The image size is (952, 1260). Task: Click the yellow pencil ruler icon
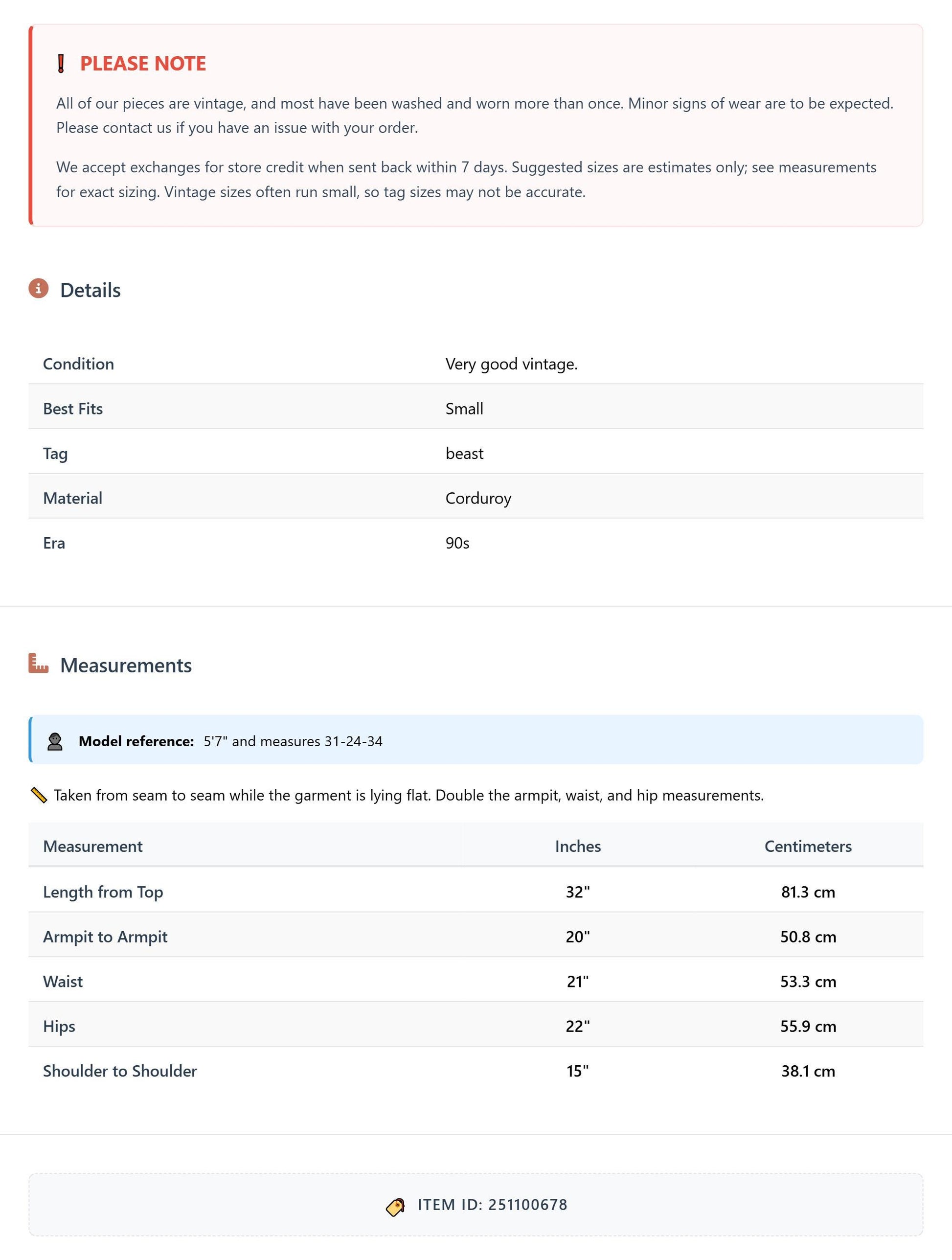(38, 795)
